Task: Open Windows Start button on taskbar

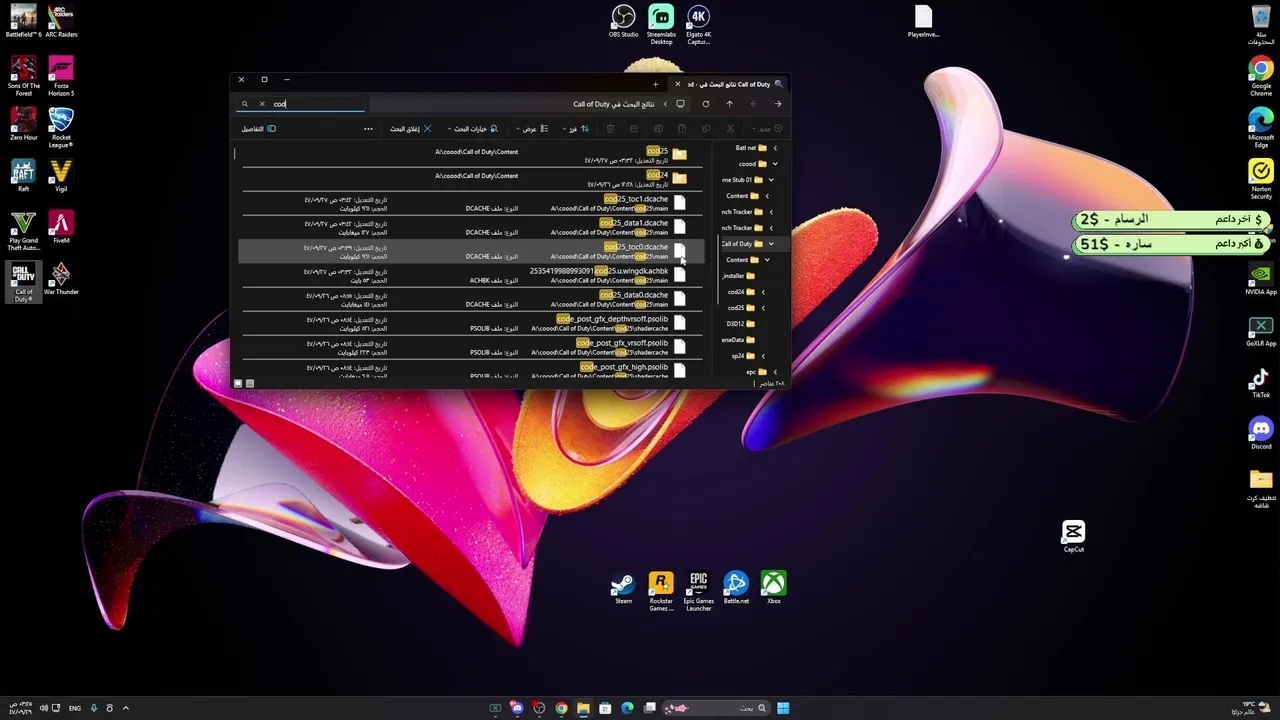Action: point(783,708)
